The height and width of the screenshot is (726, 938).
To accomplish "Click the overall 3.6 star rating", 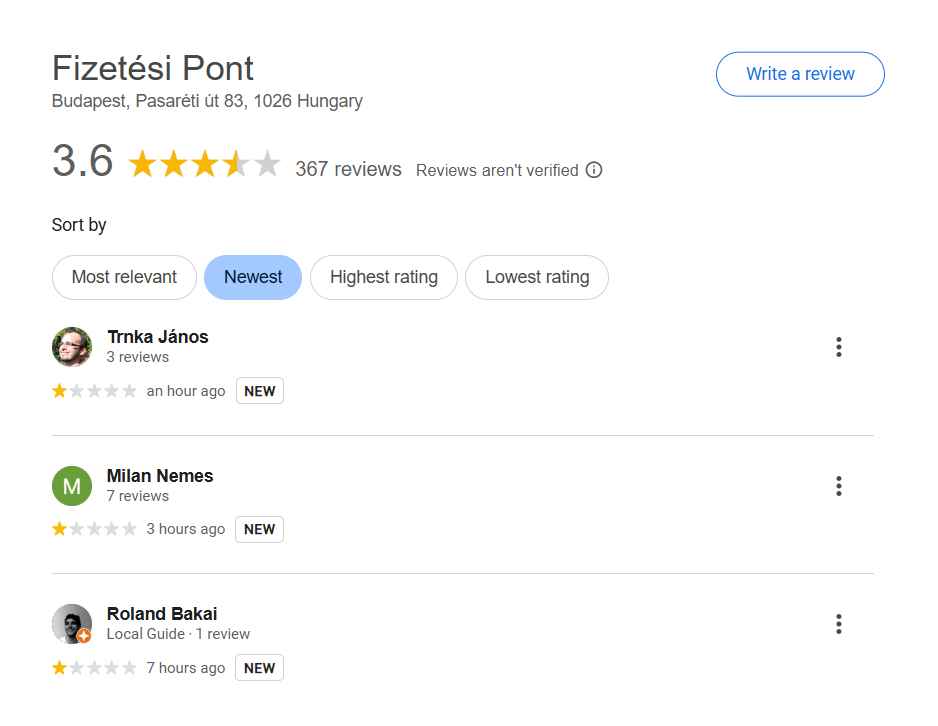I will tap(204, 163).
